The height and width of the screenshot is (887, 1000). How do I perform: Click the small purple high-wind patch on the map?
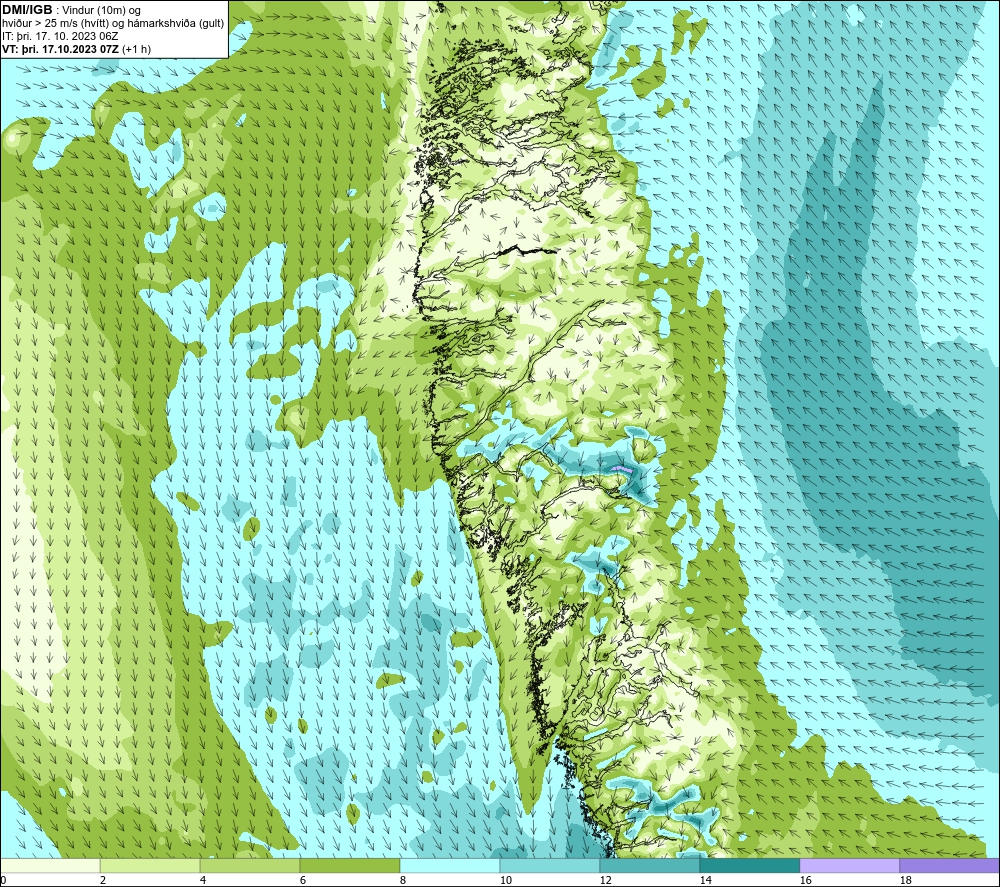[621, 469]
